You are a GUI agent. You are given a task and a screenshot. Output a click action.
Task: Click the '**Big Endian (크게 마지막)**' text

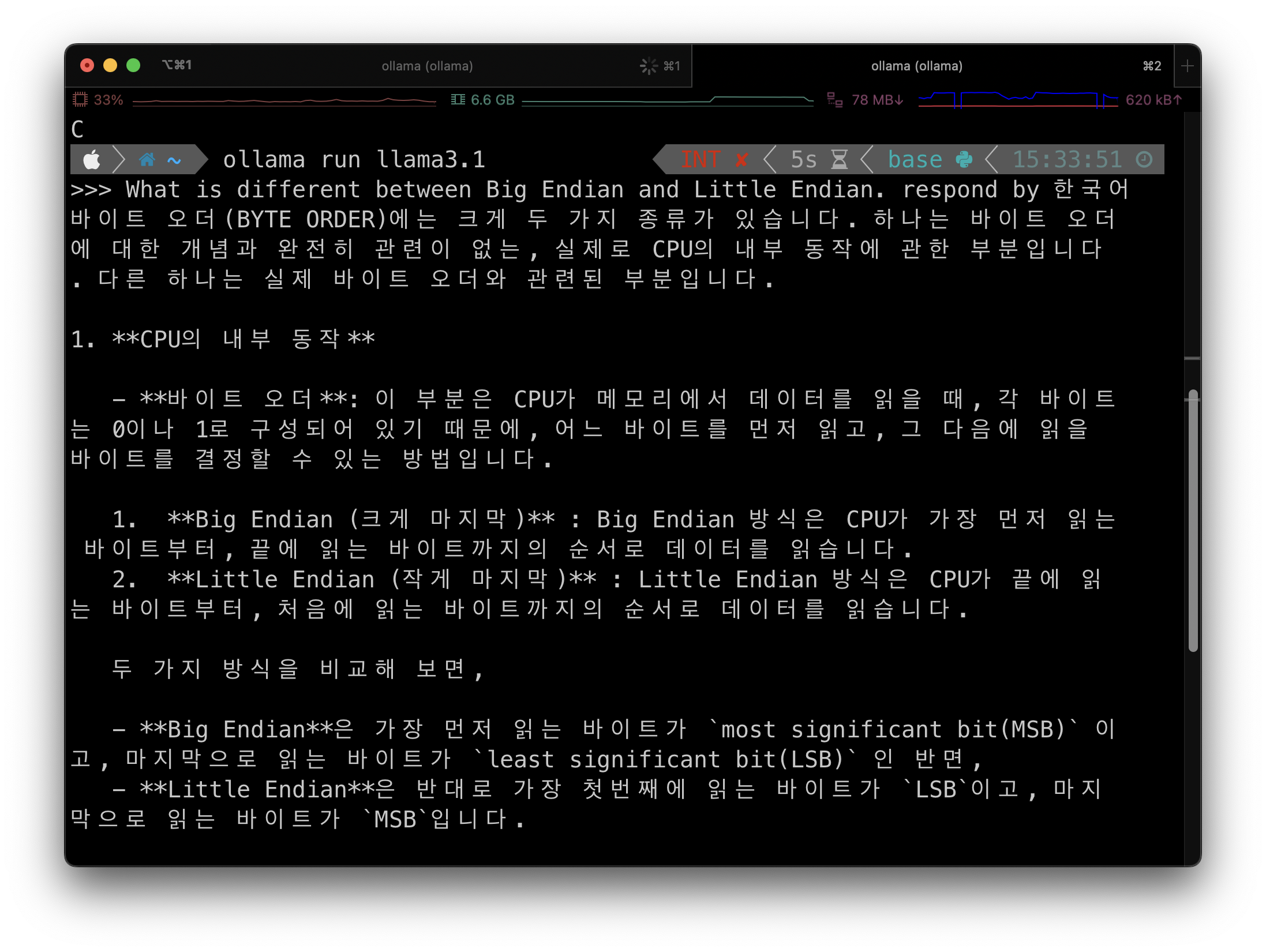[361, 519]
